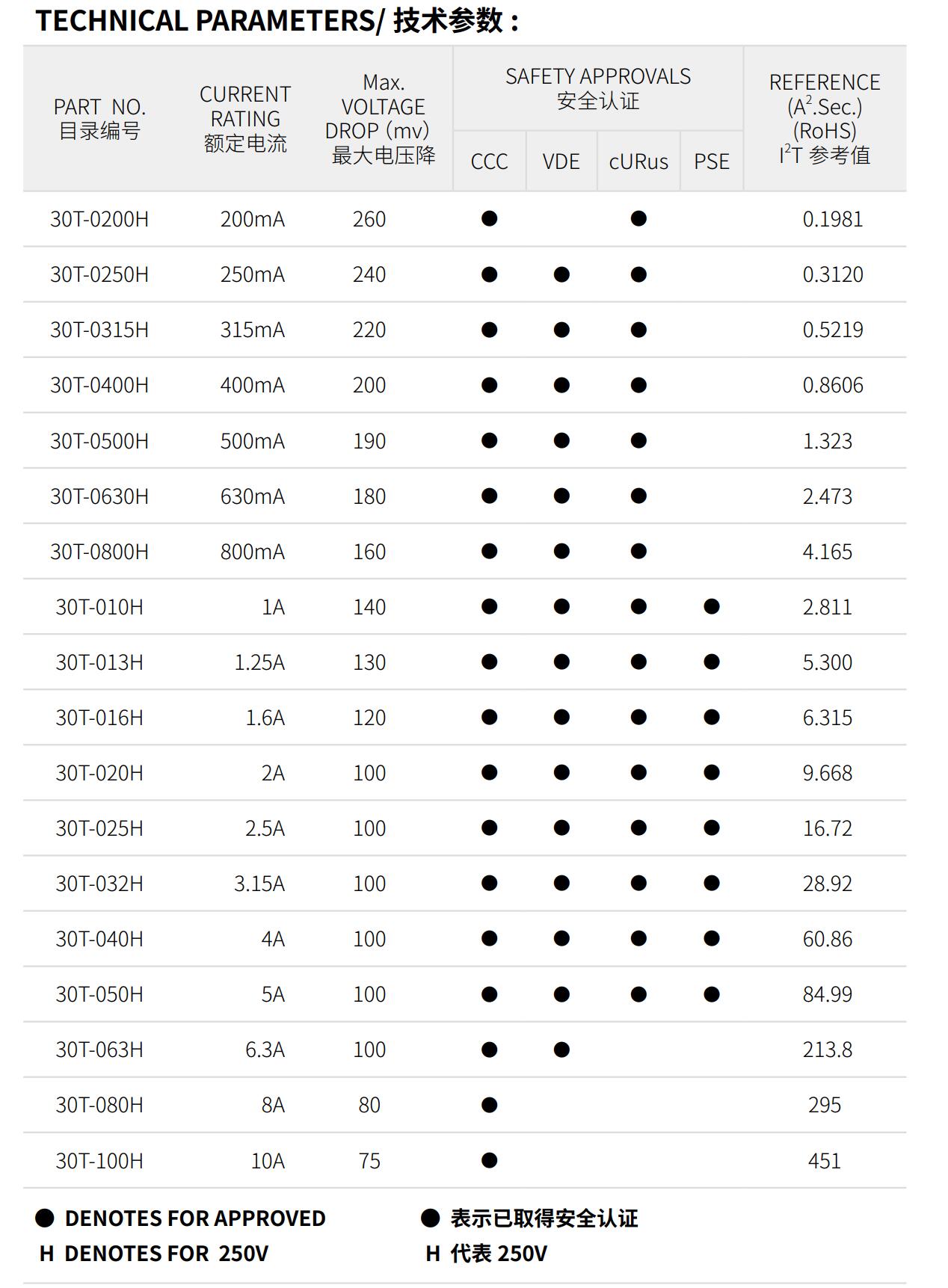The width and height of the screenshot is (948, 1288).
Task: Click the TECHNICAL PARAMETERS title
Action: (x=277, y=21)
